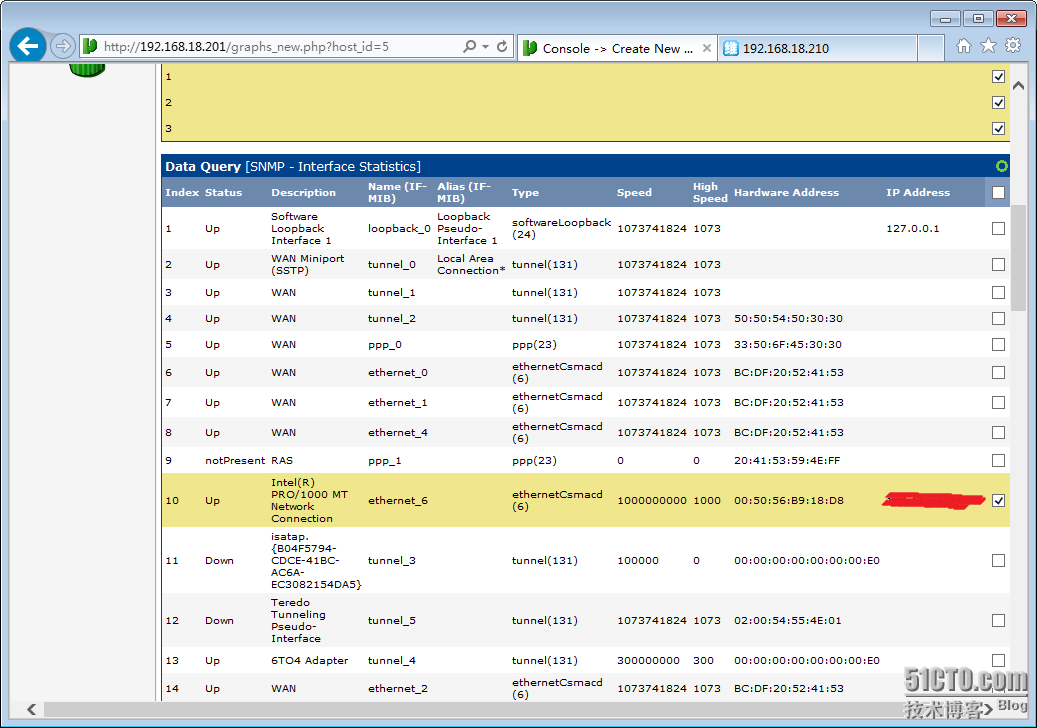
Task: Click the Type column header
Action: [x=525, y=192]
